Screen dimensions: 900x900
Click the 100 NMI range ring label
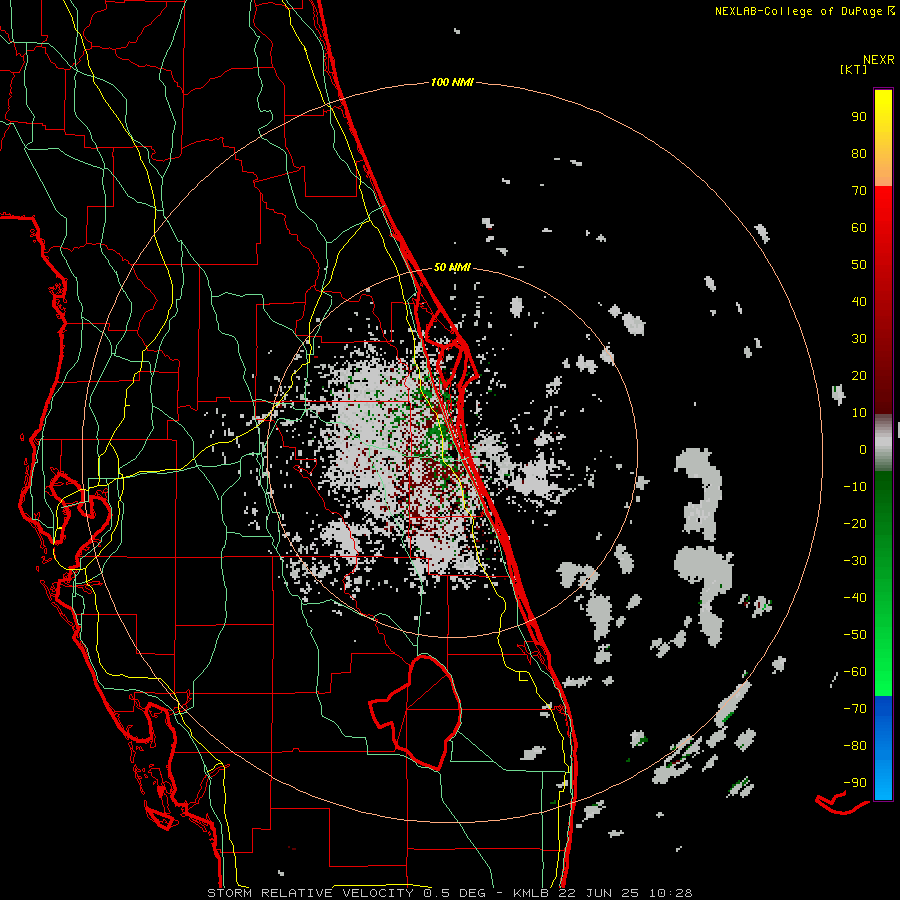452,83
